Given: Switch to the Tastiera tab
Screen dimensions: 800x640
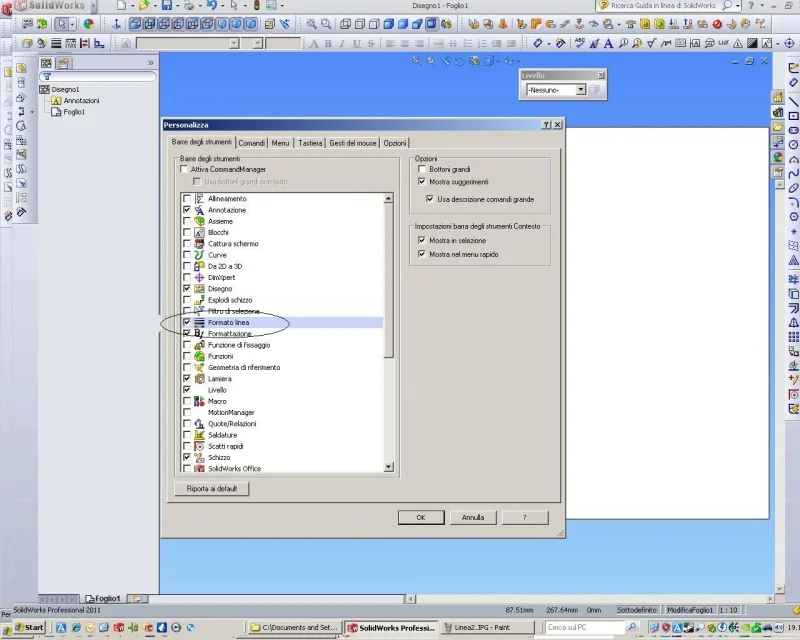Looking at the screenshot, I should tap(310, 143).
